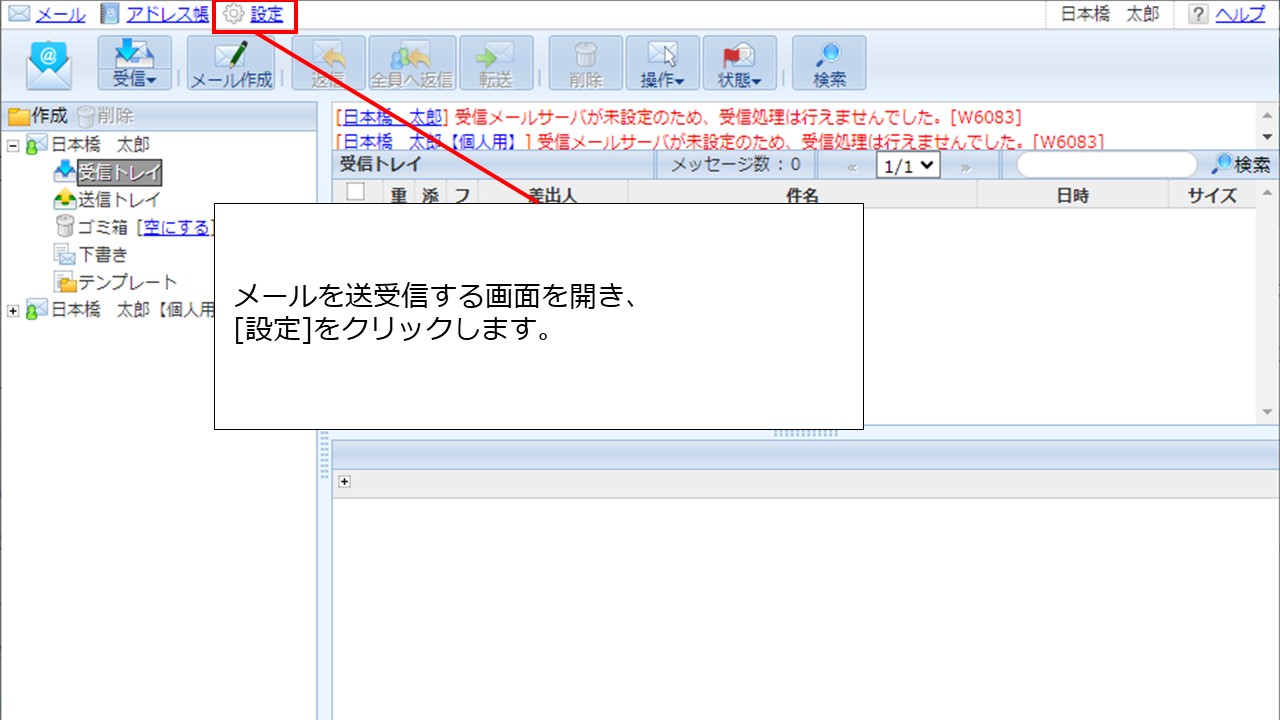Click the メール作成 compose button

[x=231, y=64]
